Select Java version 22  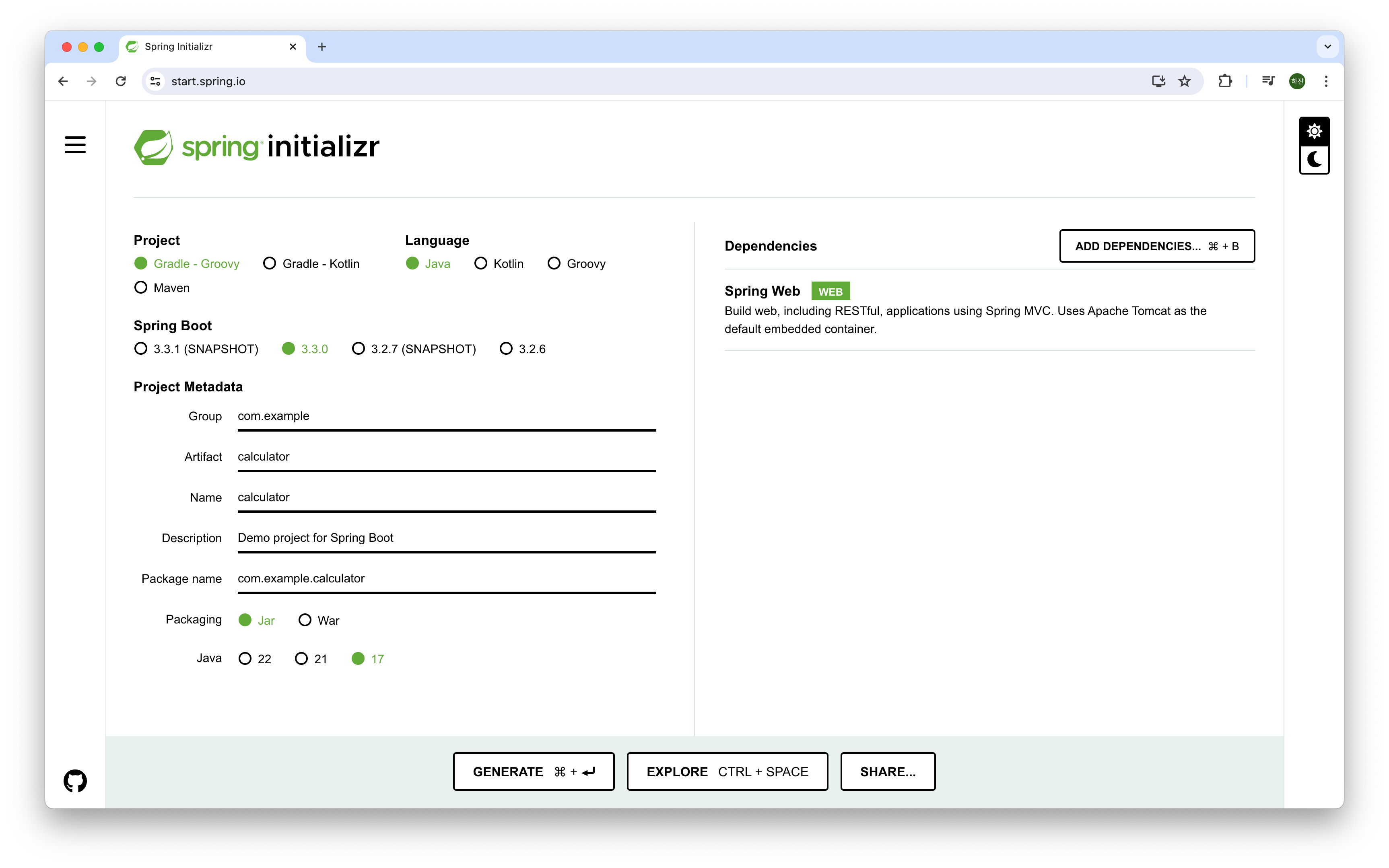click(x=255, y=658)
